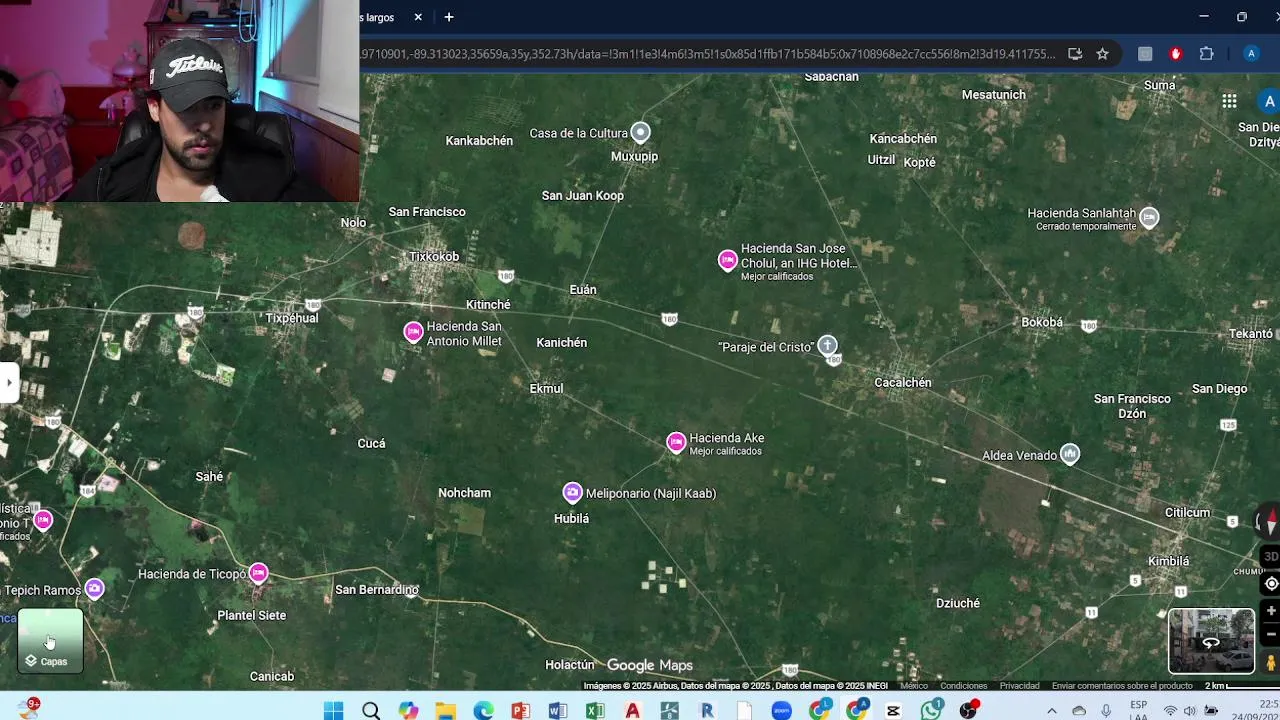Zoom in with the plus button
The height and width of the screenshot is (720, 1280).
[x=1271, y=611]
